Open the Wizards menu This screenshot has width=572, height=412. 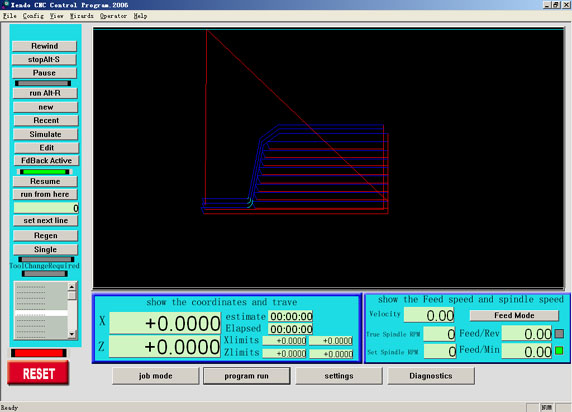pyautogui.click(x=81, y=16)
